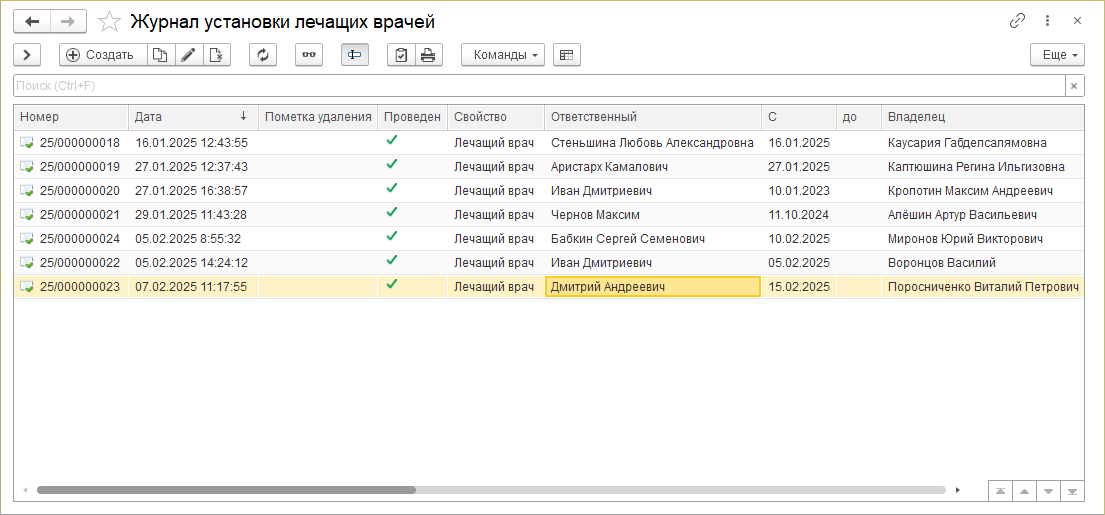Open the Команды dropdown

click(x=503, y=55)
